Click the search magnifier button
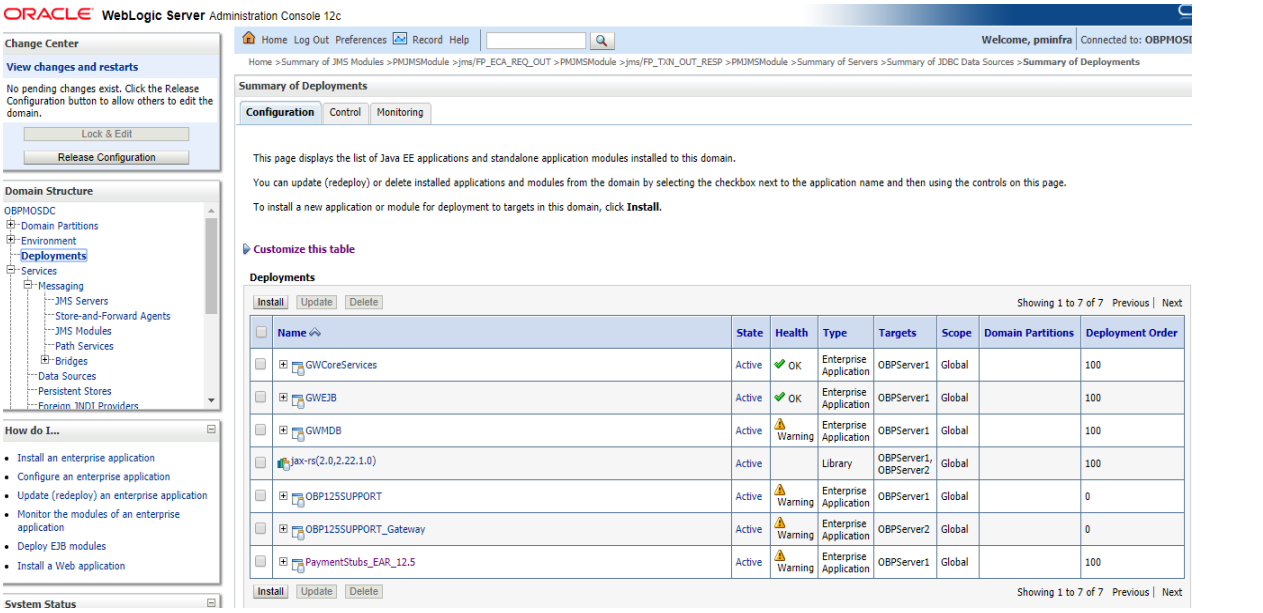This screenshot has height=613, width=1263. point(601,40)
